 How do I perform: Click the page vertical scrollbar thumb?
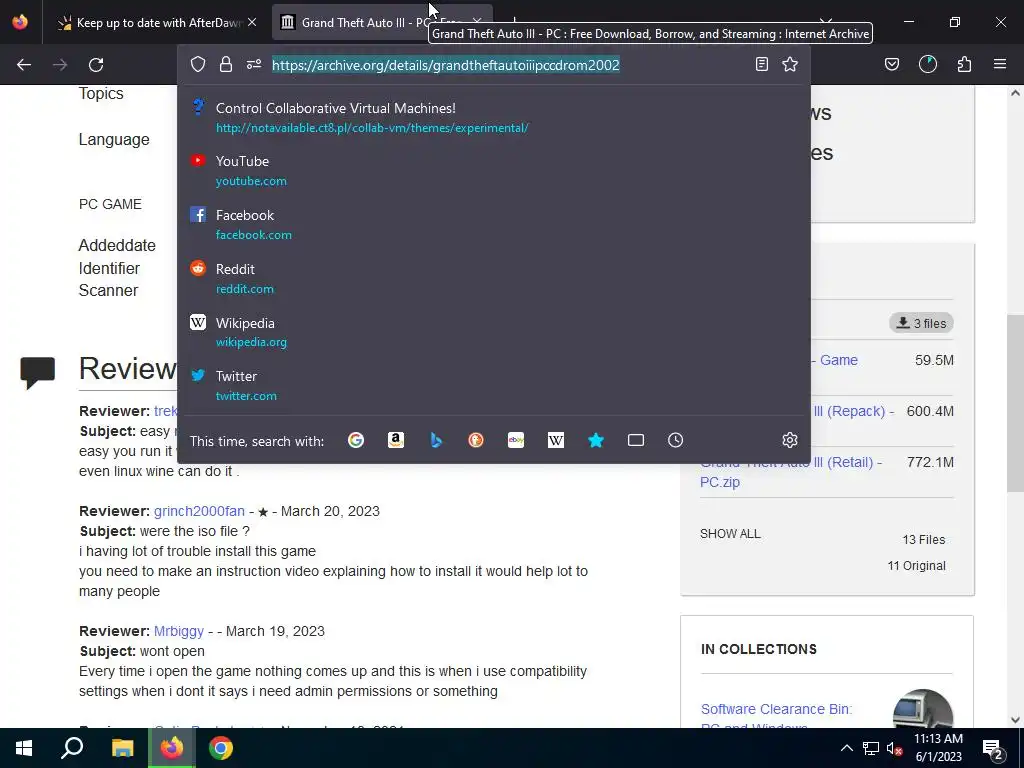pyautogui.click(x=1015, y=403)
